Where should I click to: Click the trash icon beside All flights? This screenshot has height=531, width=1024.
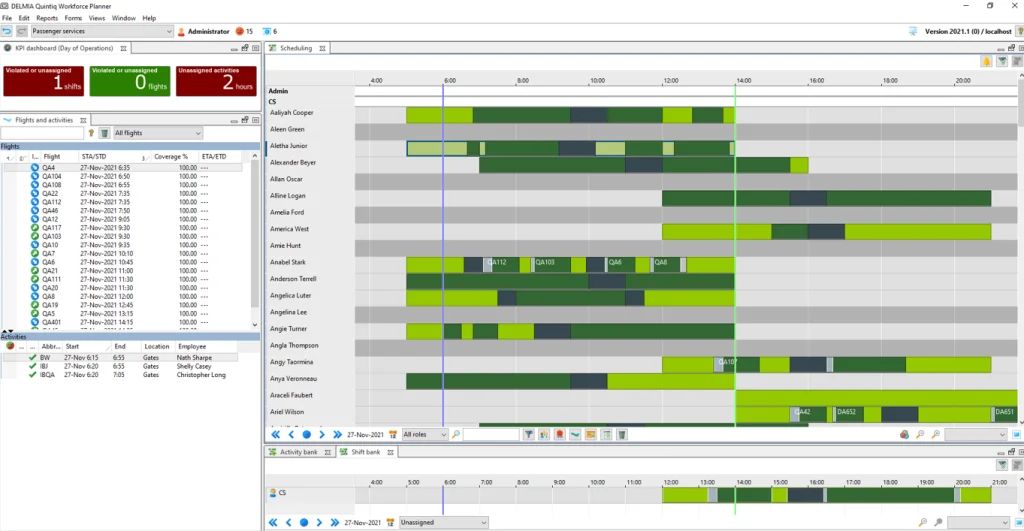click(104, 133)
